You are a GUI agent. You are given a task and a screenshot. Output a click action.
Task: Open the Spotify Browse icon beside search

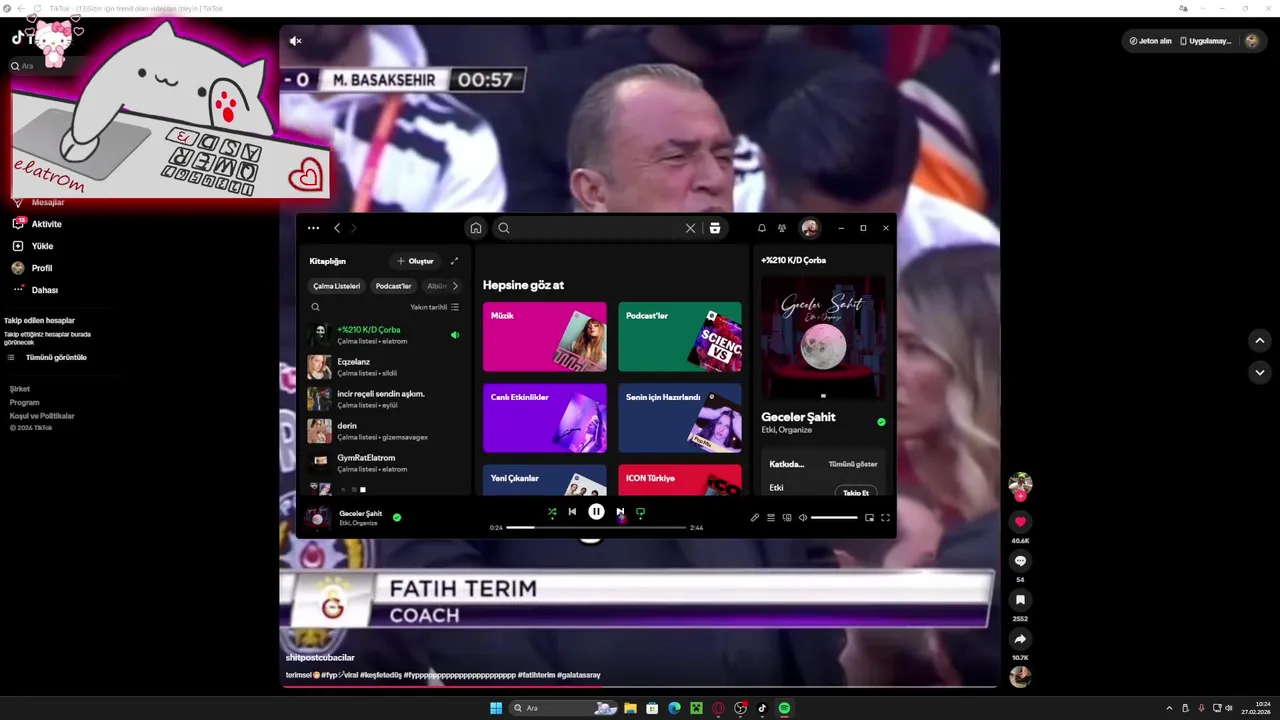tap(715, 228)
